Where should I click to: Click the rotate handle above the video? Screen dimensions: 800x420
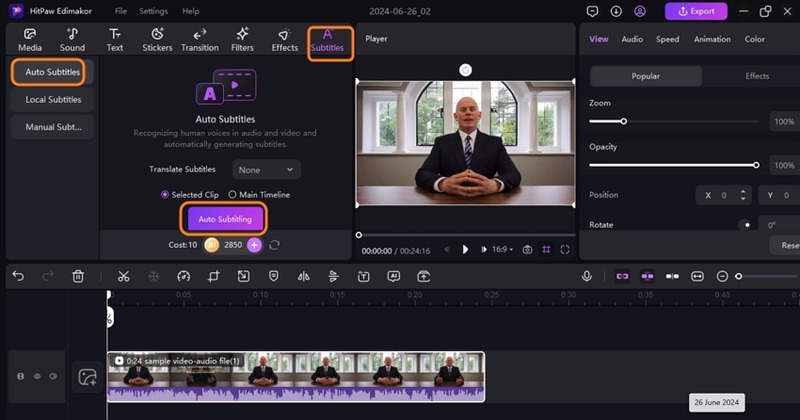(x=465, y=70)
